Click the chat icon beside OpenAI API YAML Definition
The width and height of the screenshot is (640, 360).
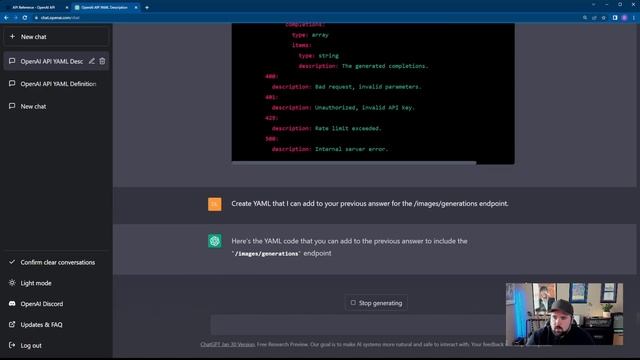click(x=12, y=83)
